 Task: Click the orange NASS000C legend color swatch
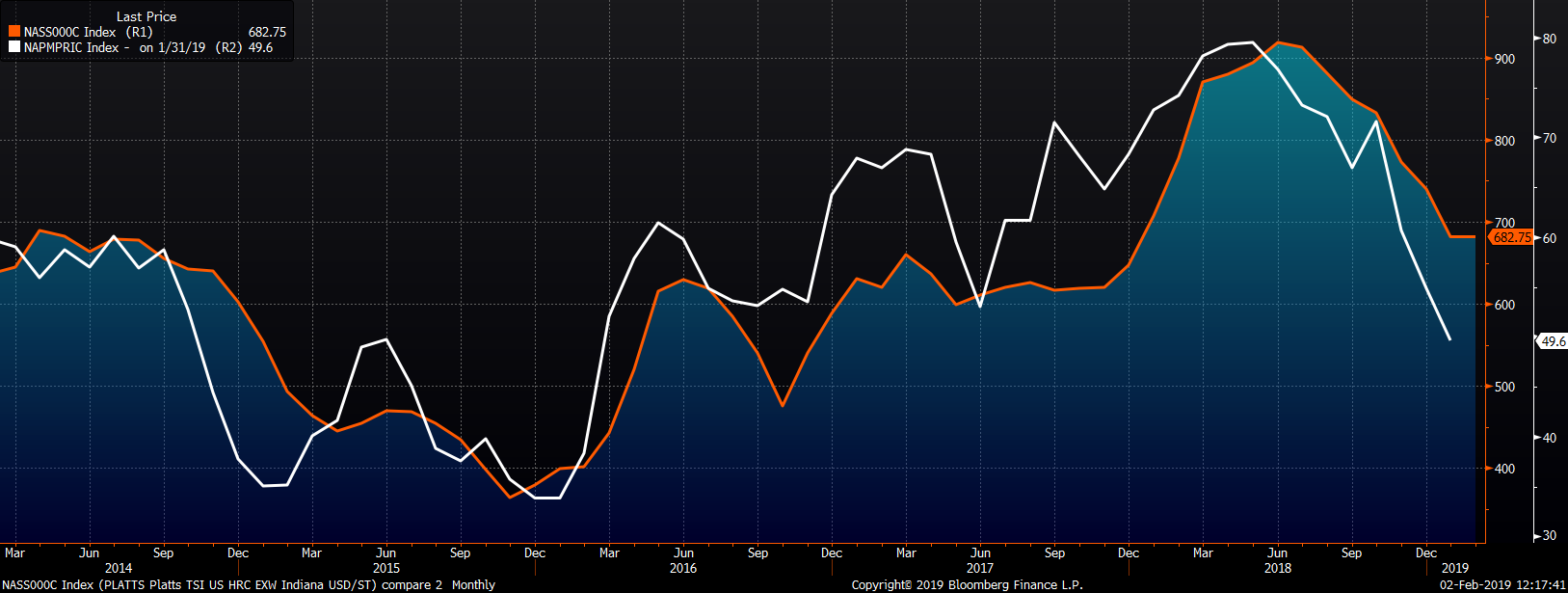tap(14, 32)
